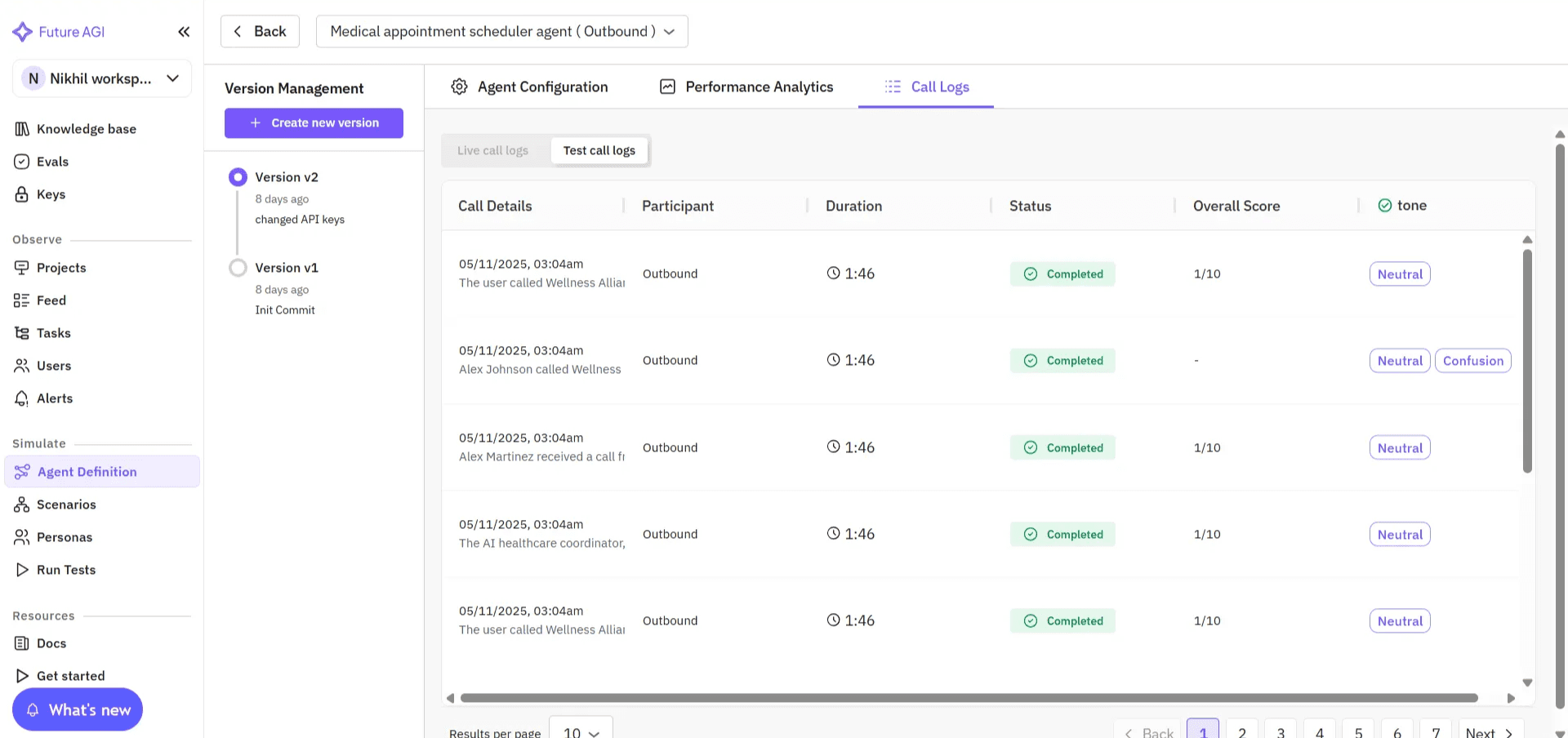Click the tone column check icon

pos(1385,206)
